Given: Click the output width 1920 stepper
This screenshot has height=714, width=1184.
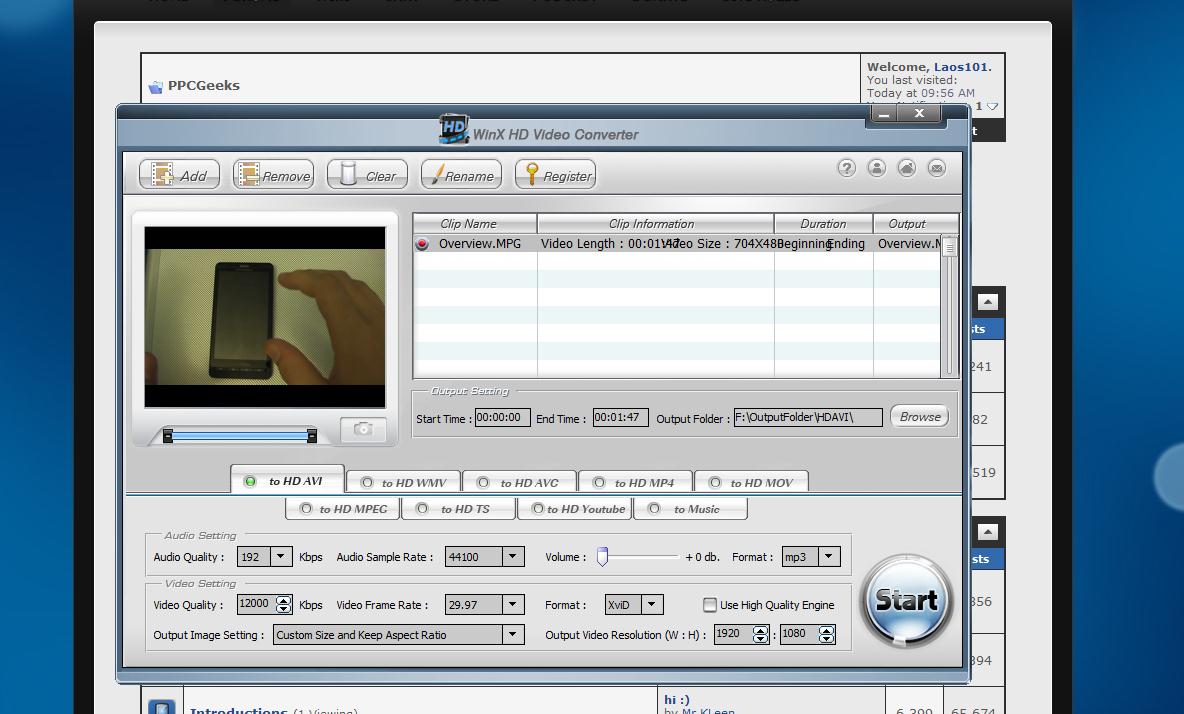Looking at the screenshot, I should pyautogui.click(x=760, y=635).
